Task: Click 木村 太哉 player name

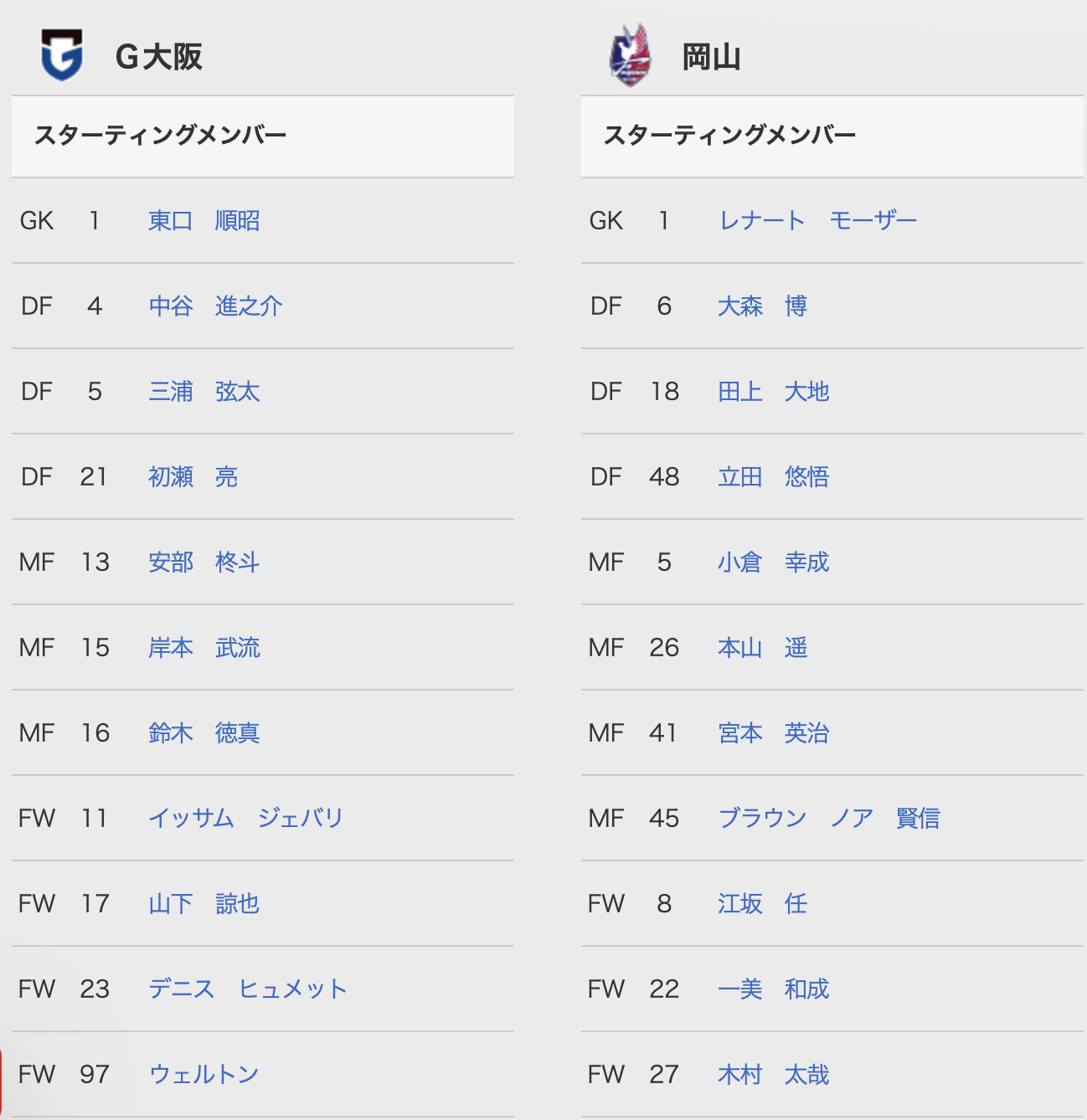Action: tap(773, 1075)
